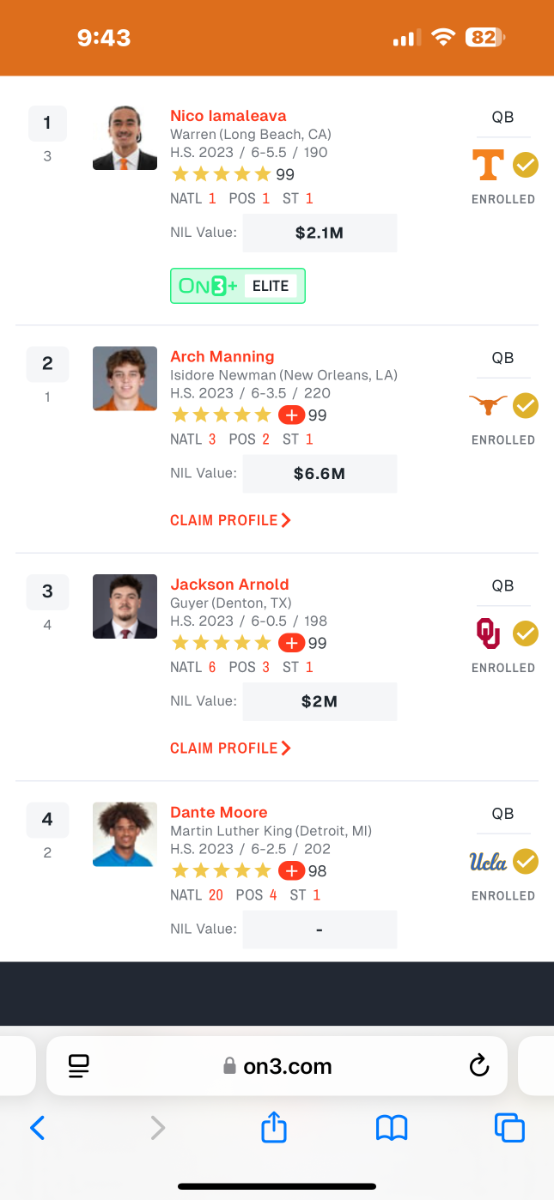Tap Arch Manning's headshot photo

pos(125,378)
